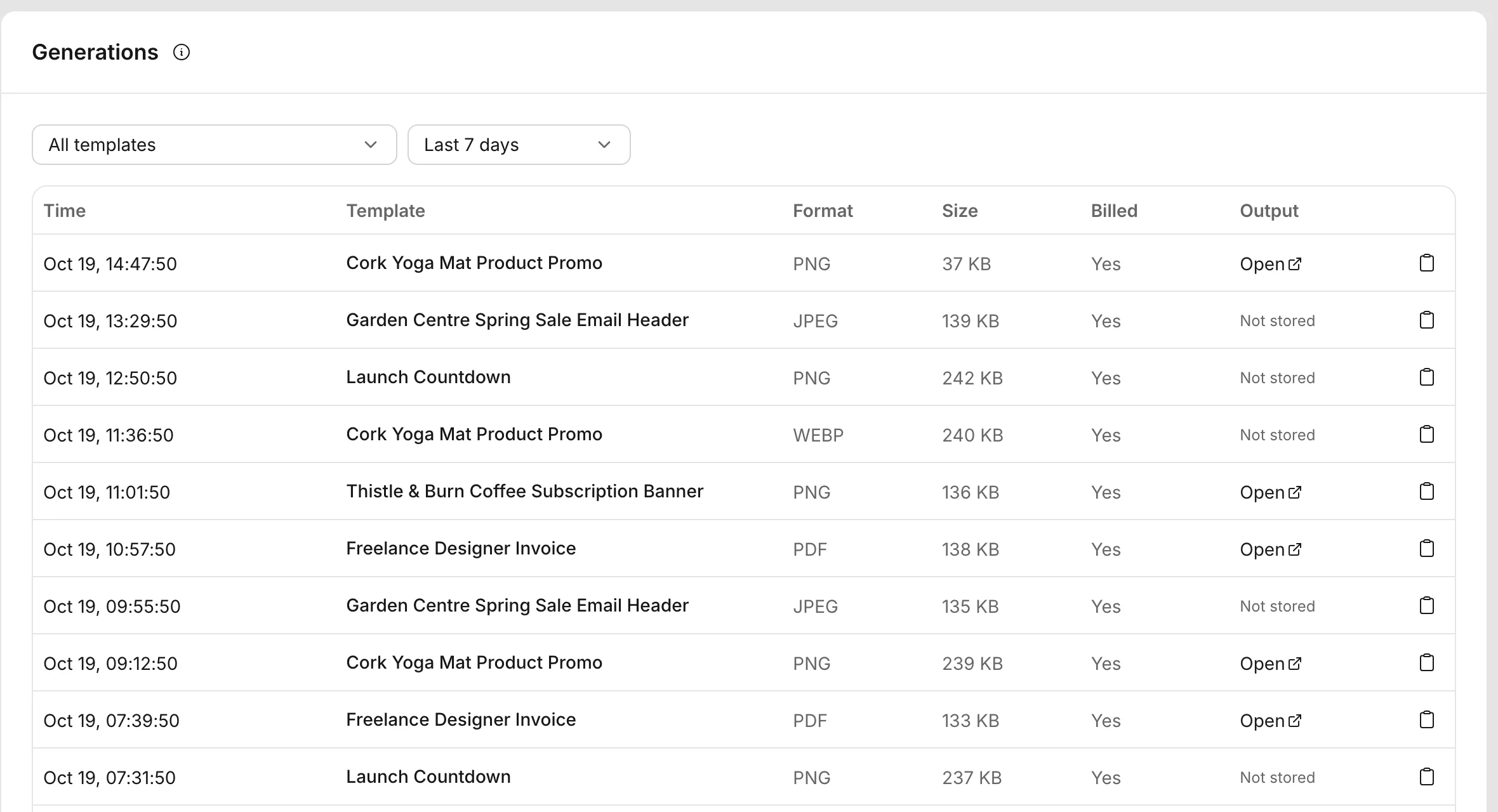This screenshot has width=1498, height=812.
Task: Open output of the 10:57:50 invoice PDF
Action: (1271, 549)
